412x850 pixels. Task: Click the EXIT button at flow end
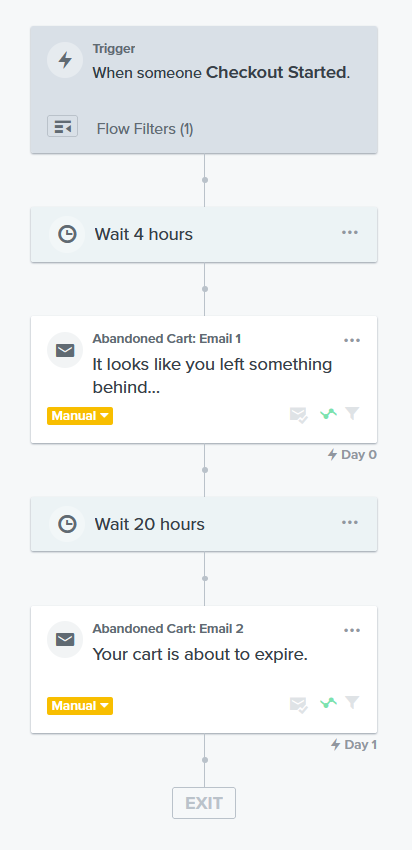pos(204,803)
